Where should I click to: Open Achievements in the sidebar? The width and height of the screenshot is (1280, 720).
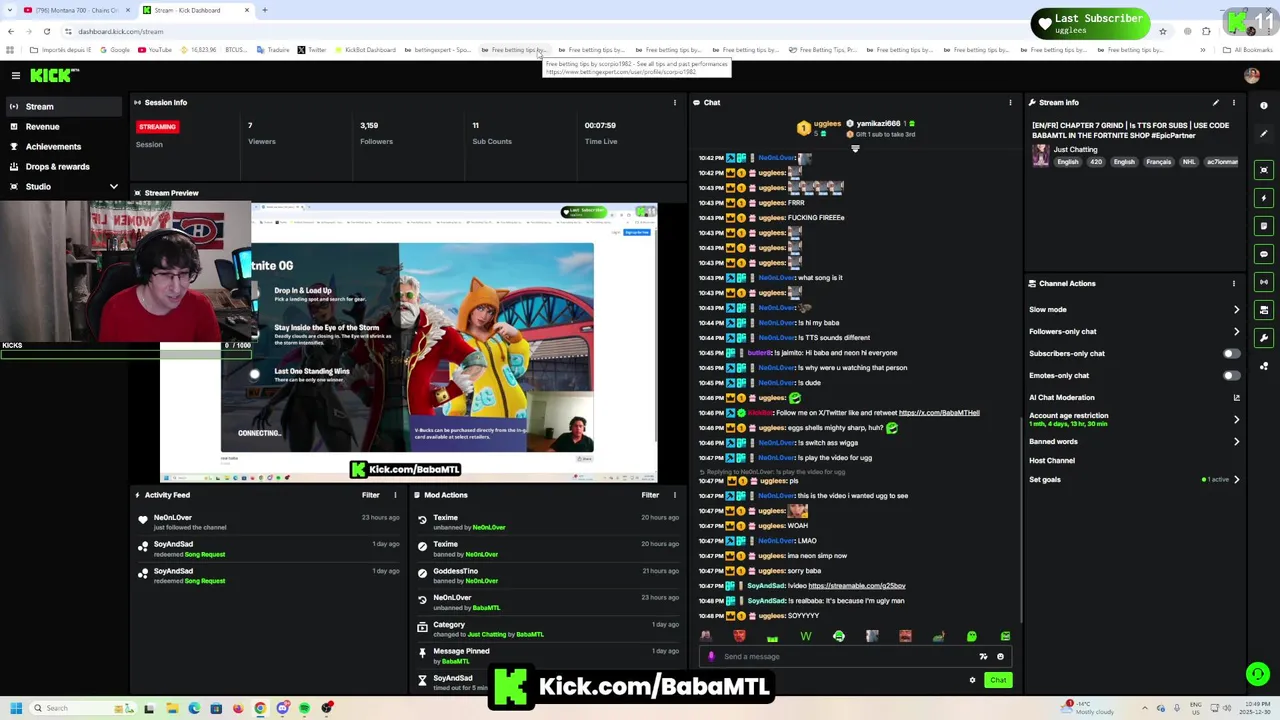click(64, 146)
